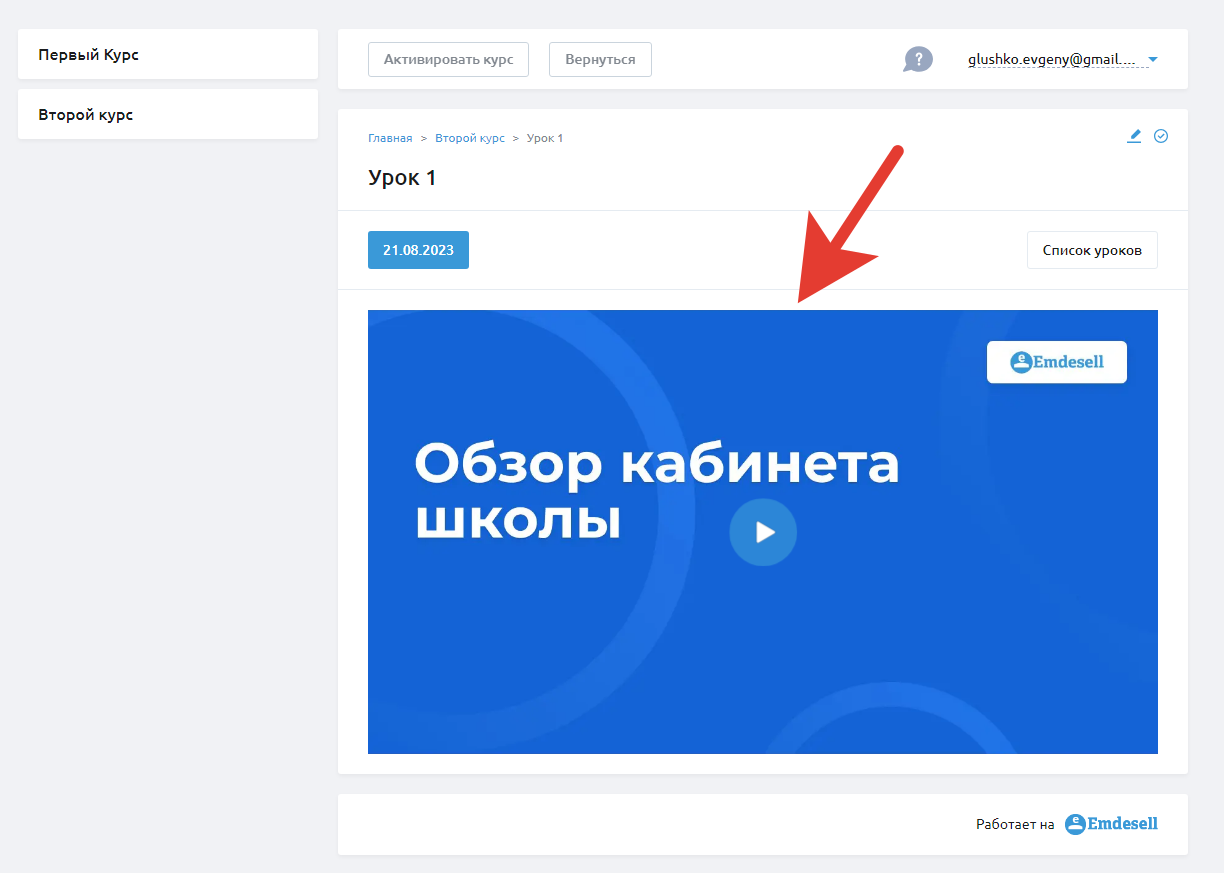Click the "Урок 1" lesson heading
1224x873 pixels.
click(402, 178)
